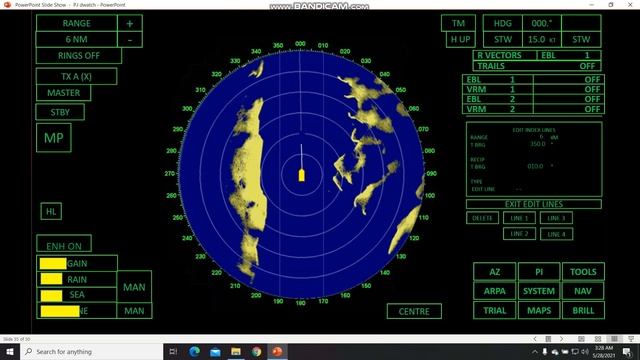Decrease radar range with minus button

(130, 40)
